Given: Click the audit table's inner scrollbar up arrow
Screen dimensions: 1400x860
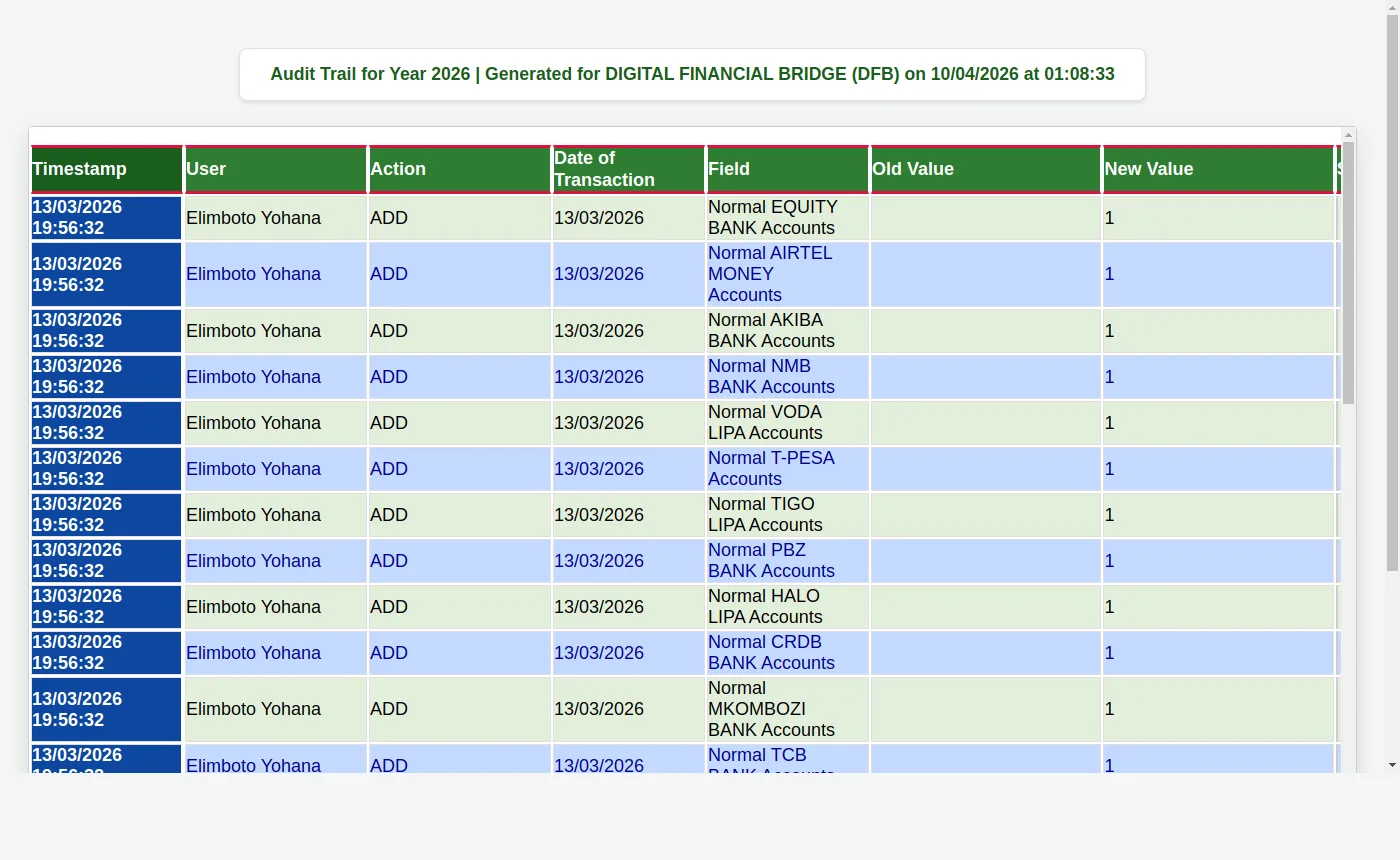Looking at the screenshot, I should pos(1348,134).
